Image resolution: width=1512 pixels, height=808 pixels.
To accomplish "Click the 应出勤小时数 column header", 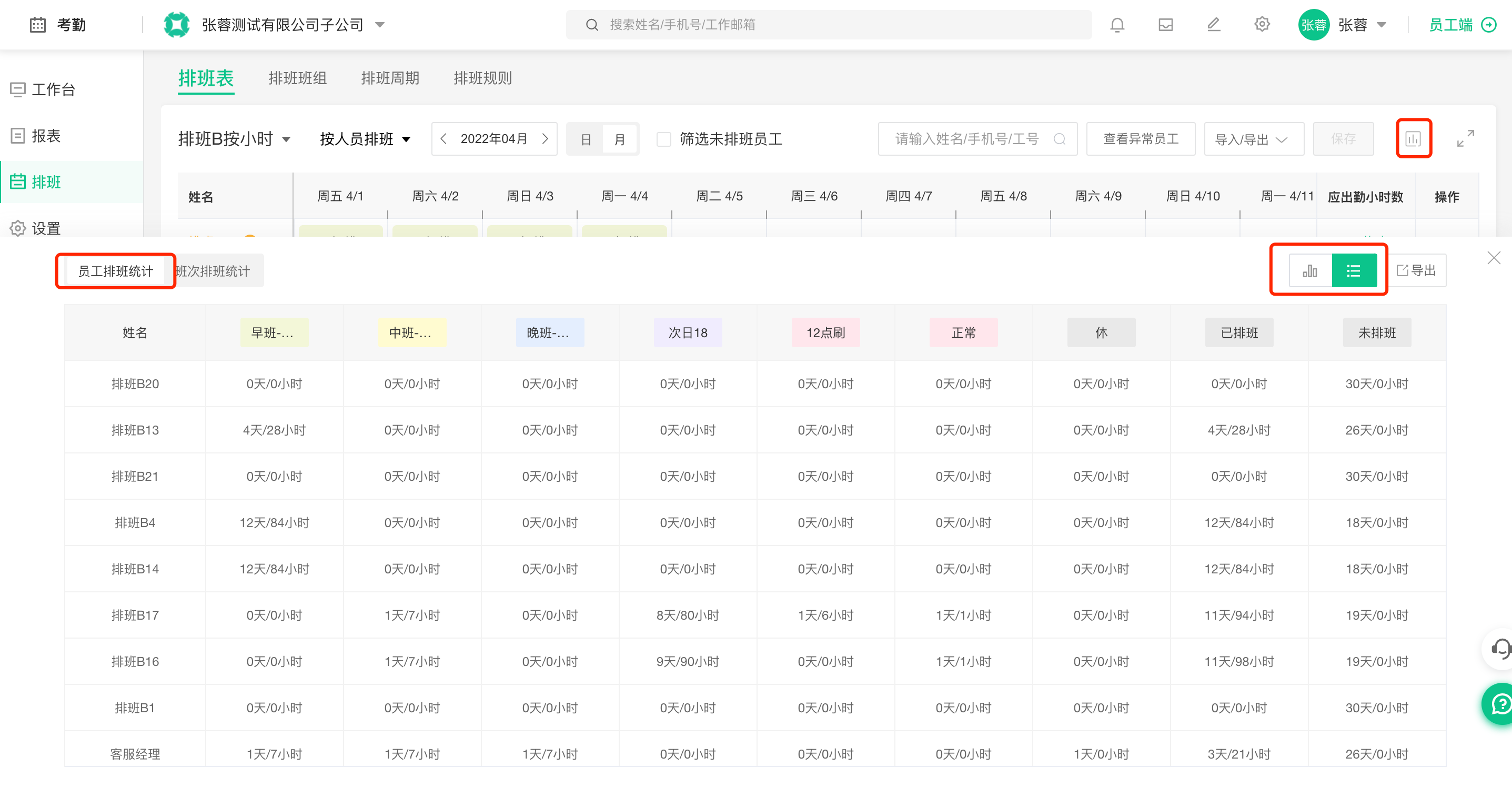I will pos(1365,197).
